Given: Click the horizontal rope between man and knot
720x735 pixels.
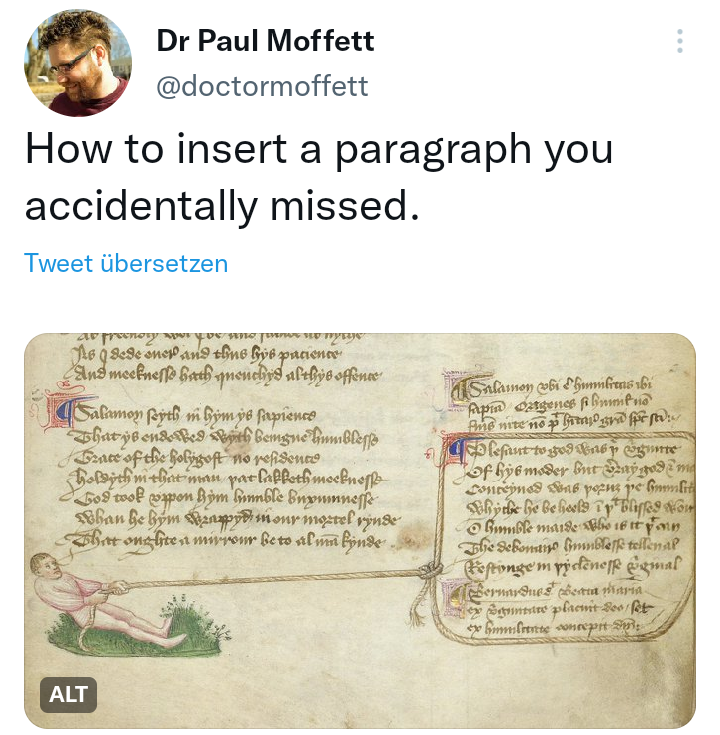Looking at the screenshot, I should [272, 579].
